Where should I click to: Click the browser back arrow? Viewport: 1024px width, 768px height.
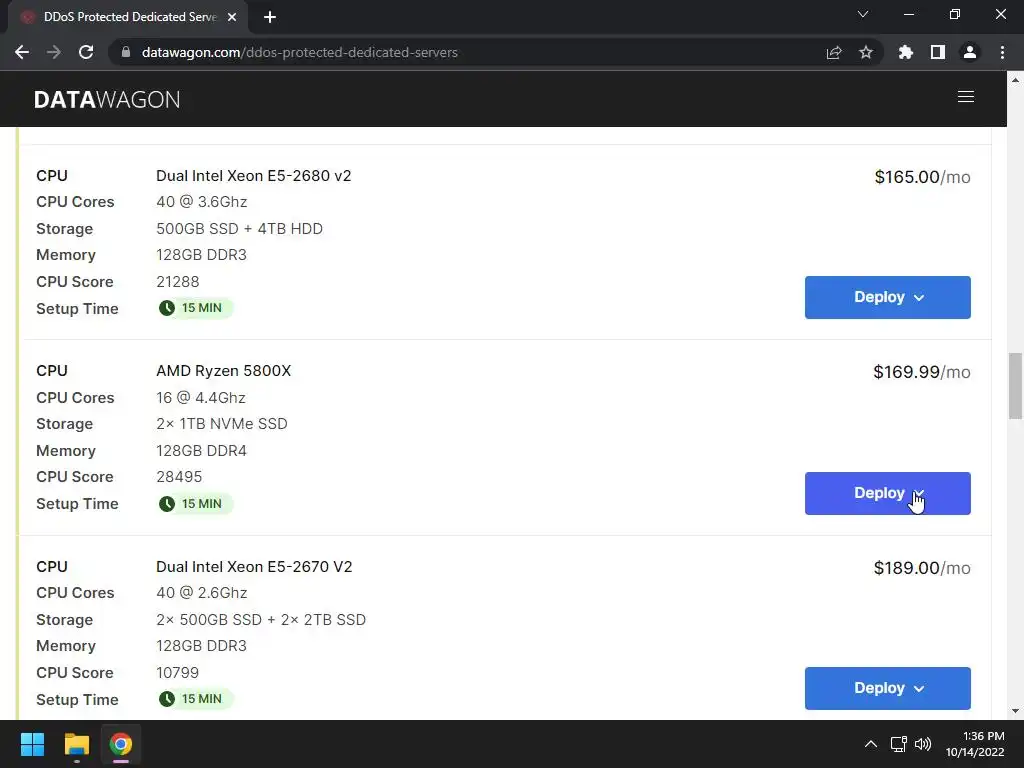click(22, 52)
